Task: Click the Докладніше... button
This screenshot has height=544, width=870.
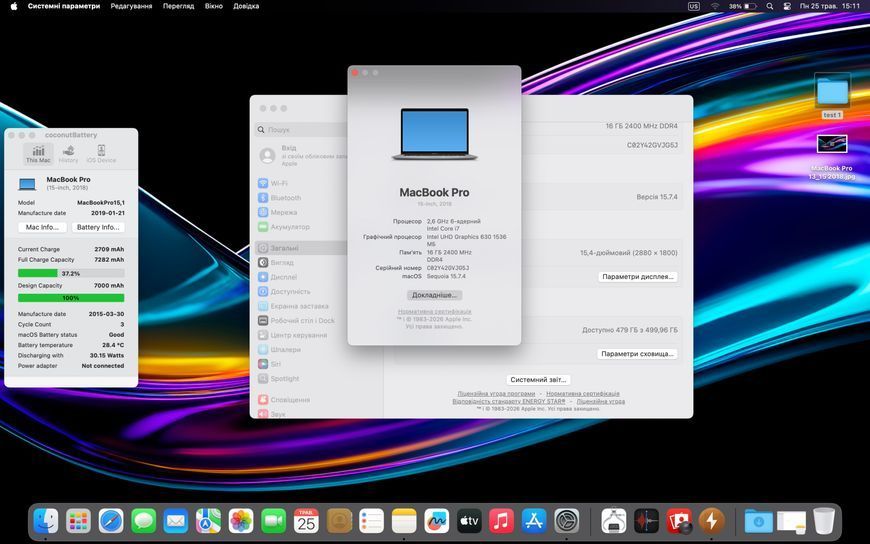Action: (434, 295)
